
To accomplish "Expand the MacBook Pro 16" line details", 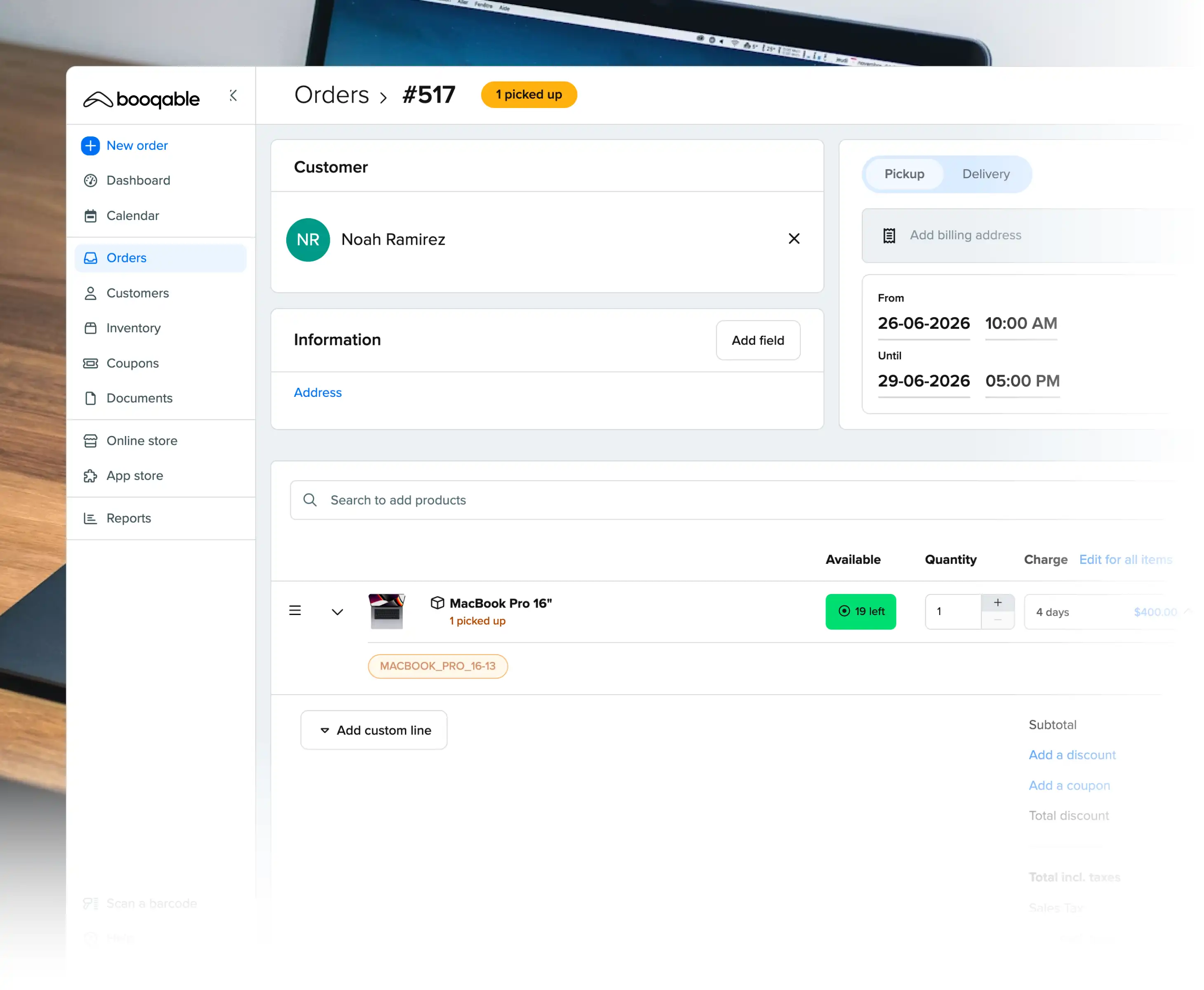I will (x=337, y=612).
